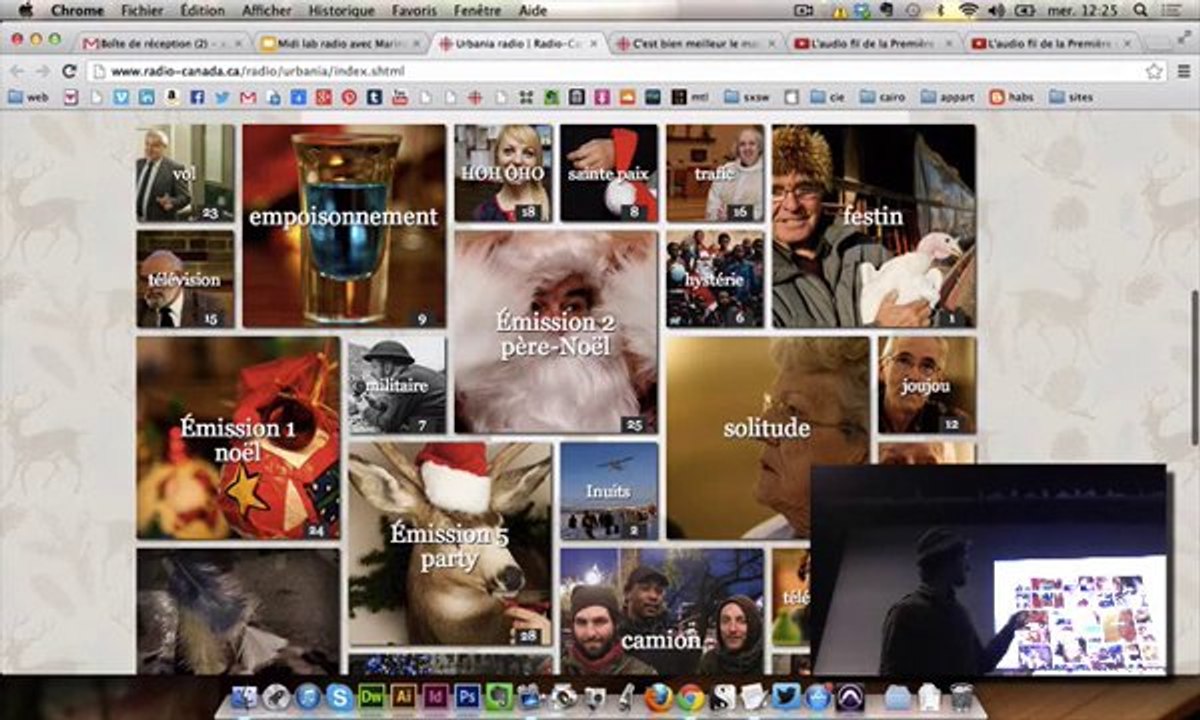1200x720 pixels.
Task: Open iTunes from the dock
Action: (x=308, y=697)
